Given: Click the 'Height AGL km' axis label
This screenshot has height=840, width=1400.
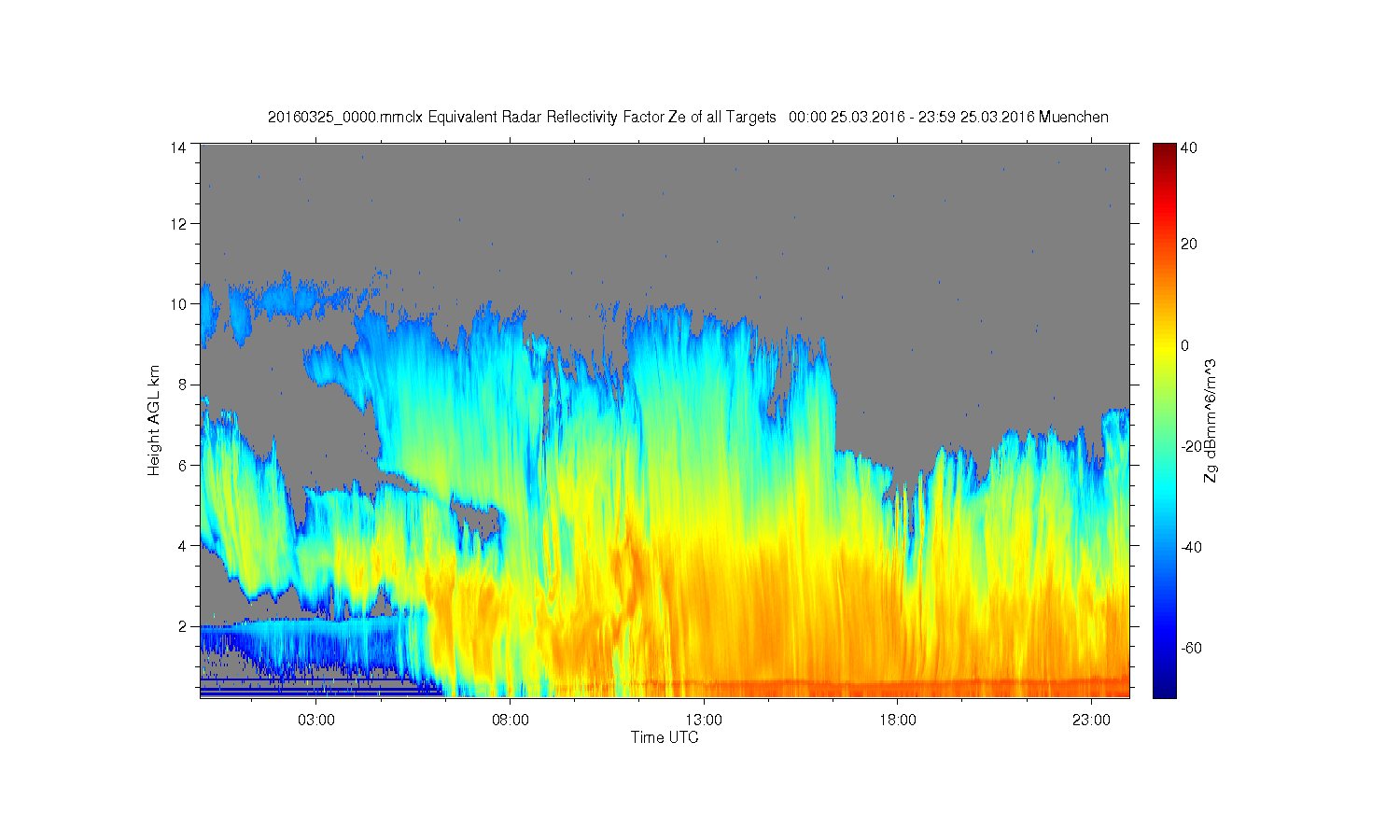Looking at the screenshot, I should point(154,420).
